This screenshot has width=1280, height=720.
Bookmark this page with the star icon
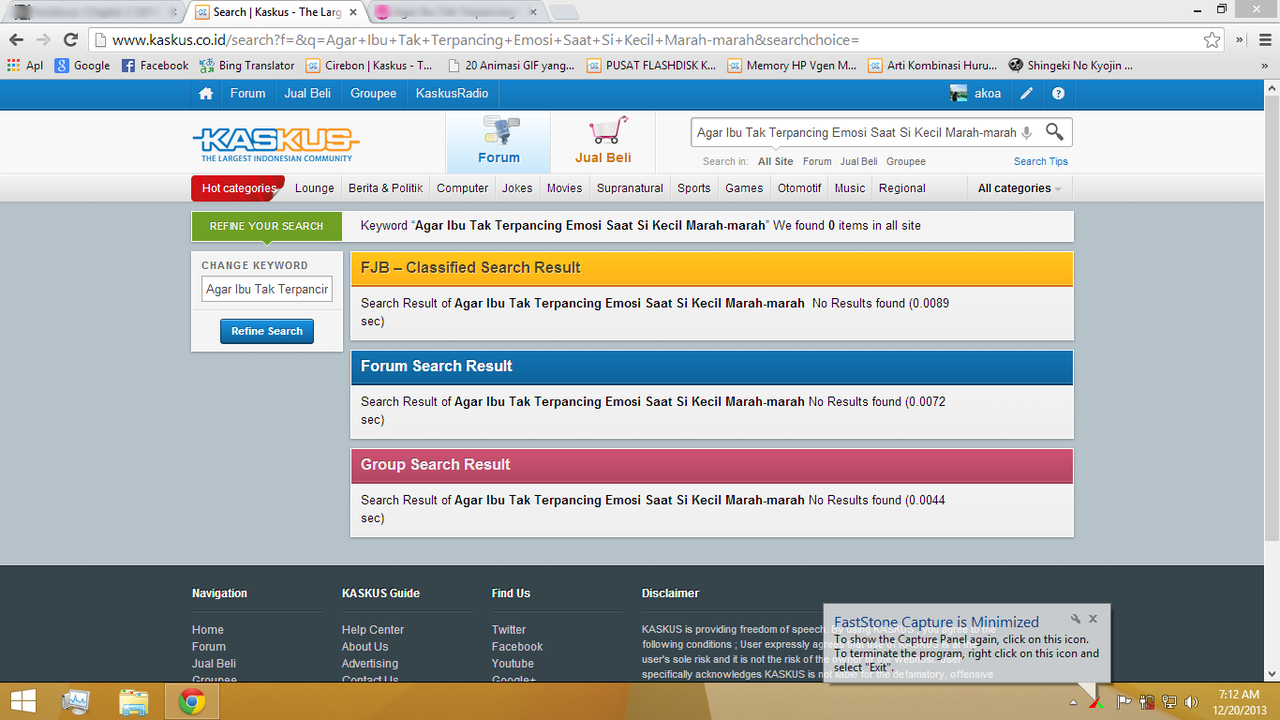(x=1212, y=40)
